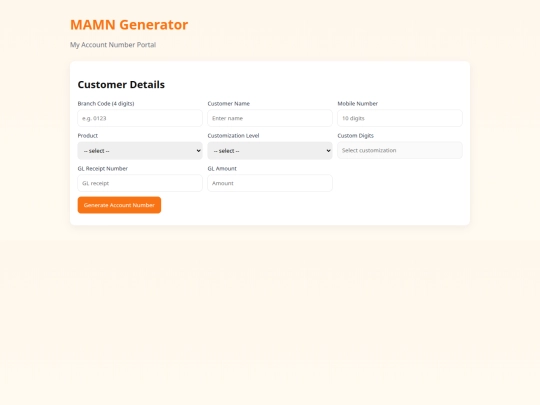Select the Mobile Number input field
This screenshot has height=405, width=540.
(400, 118)
